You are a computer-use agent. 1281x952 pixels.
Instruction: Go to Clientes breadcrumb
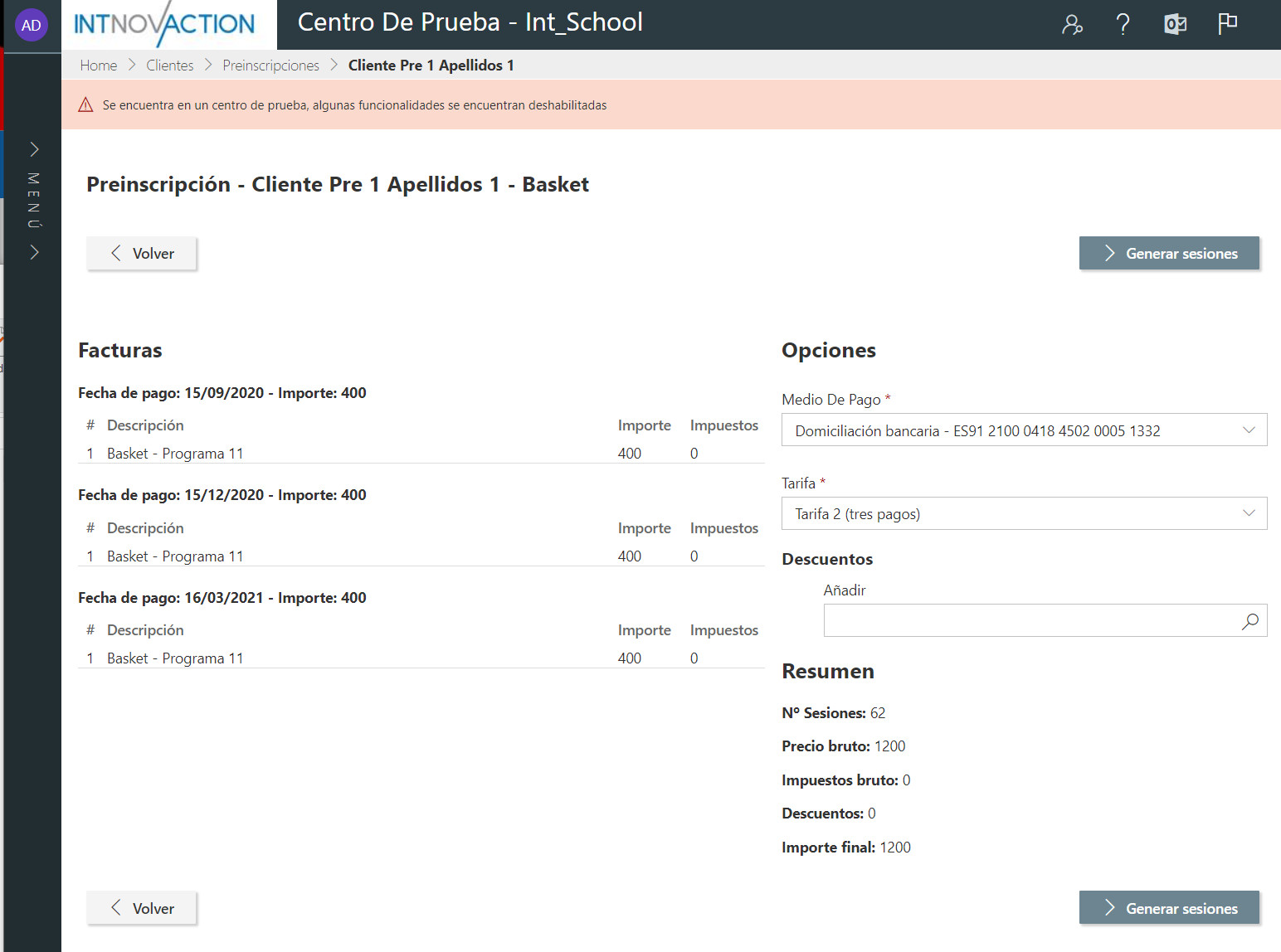coord(170,66)
